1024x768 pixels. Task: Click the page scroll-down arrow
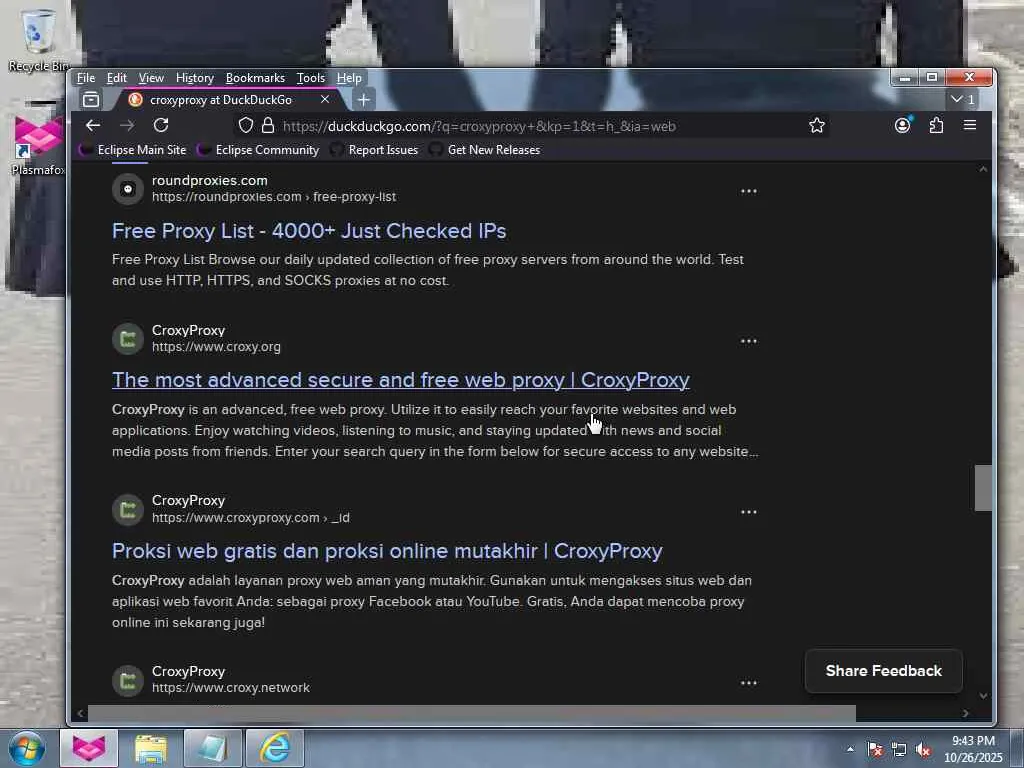(983, 696)
